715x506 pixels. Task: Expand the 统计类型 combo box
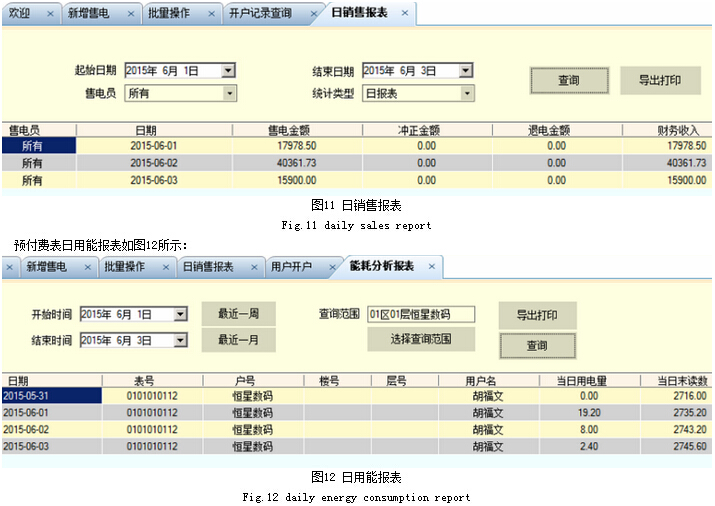[x=467, y=94]
